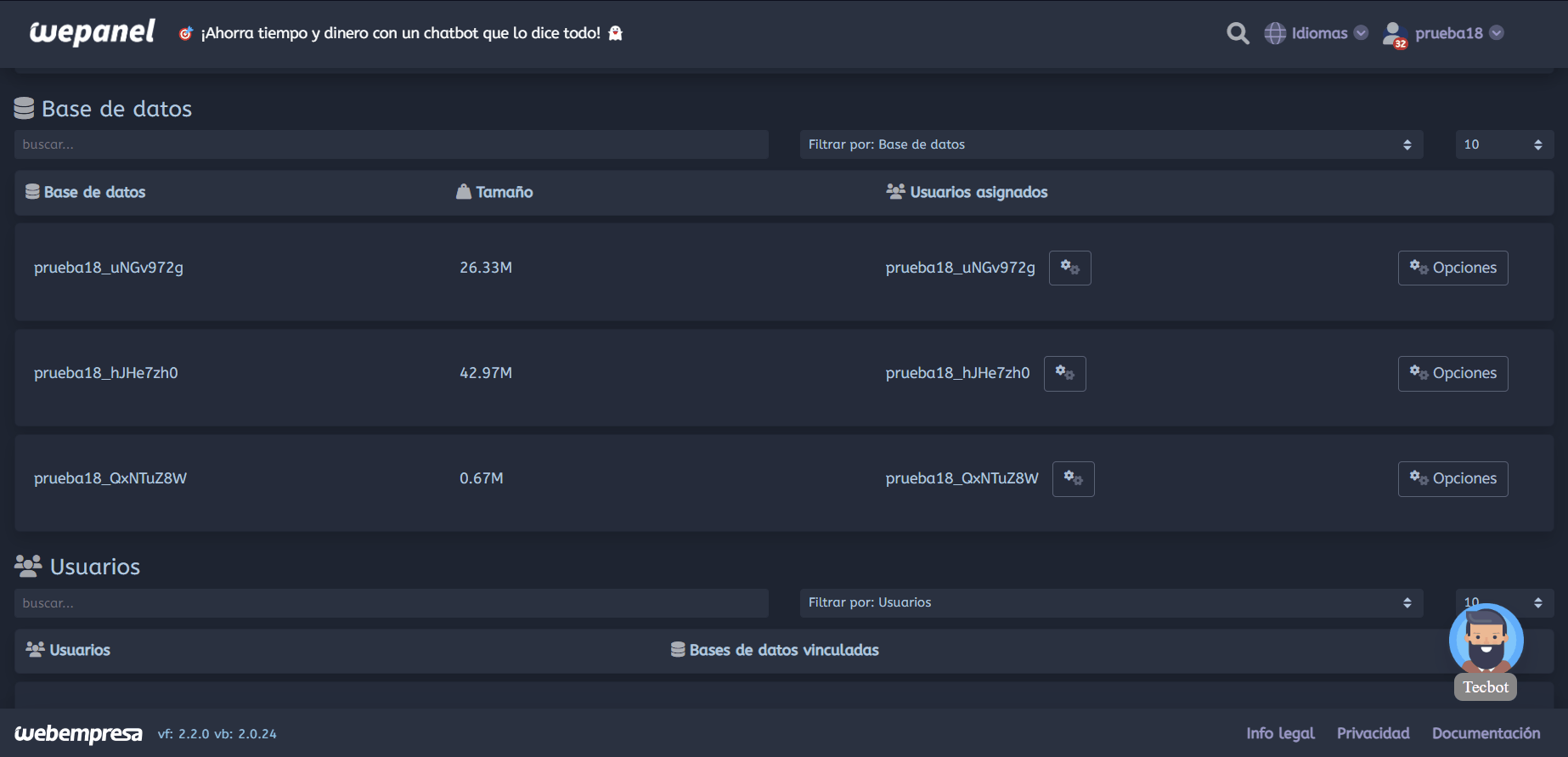Click gear icon beside user prueba18_hJHe7zh0

tap(1064, 373)
